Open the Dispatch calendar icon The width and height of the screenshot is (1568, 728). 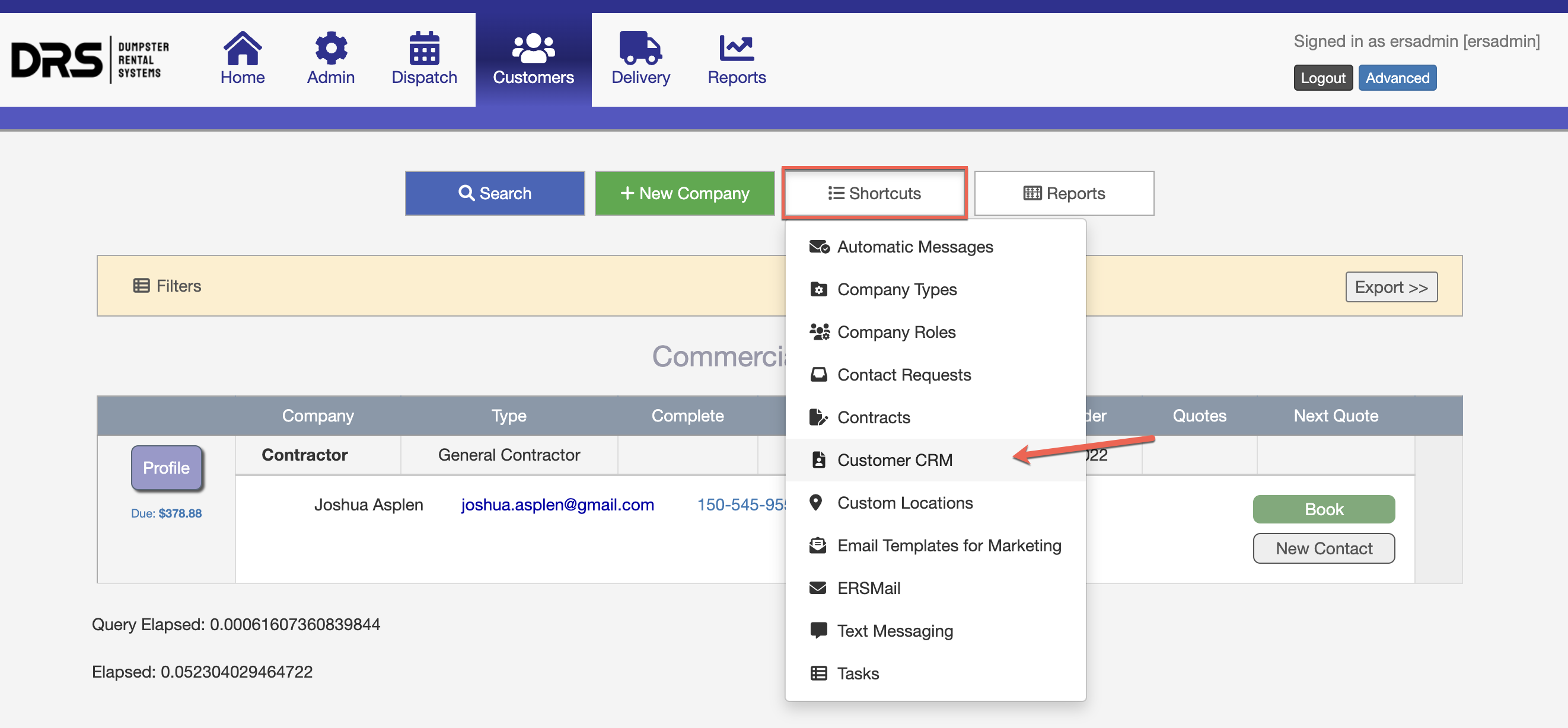(x=423, y=47)
